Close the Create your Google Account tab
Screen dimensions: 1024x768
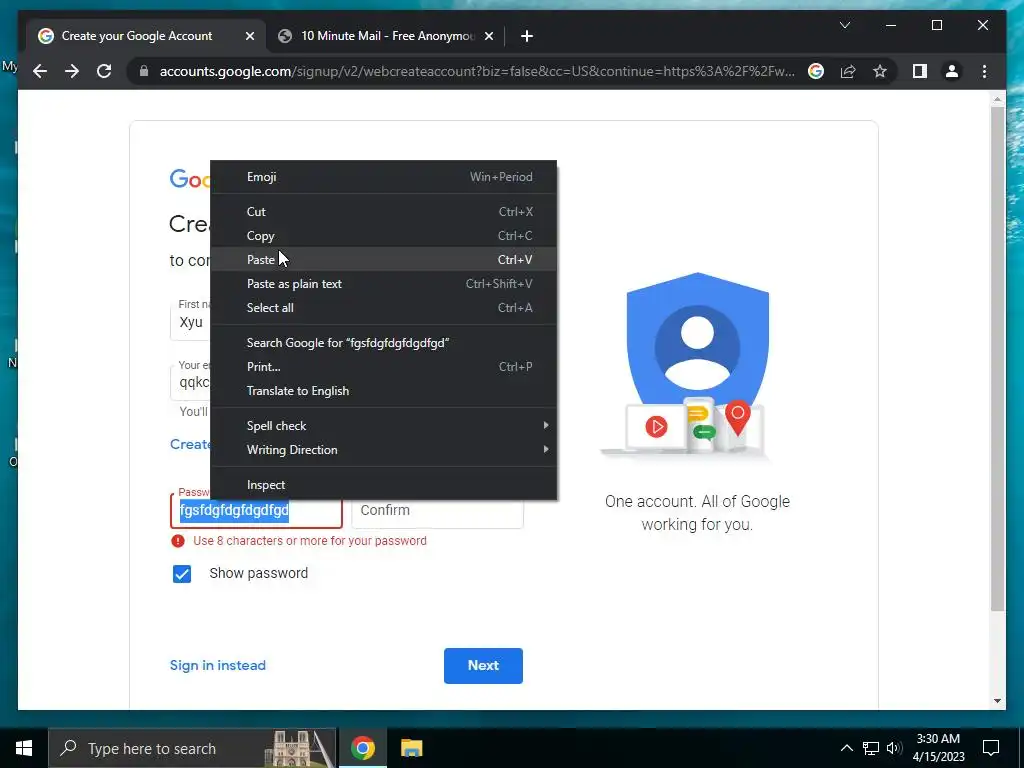tap(249, 36)
